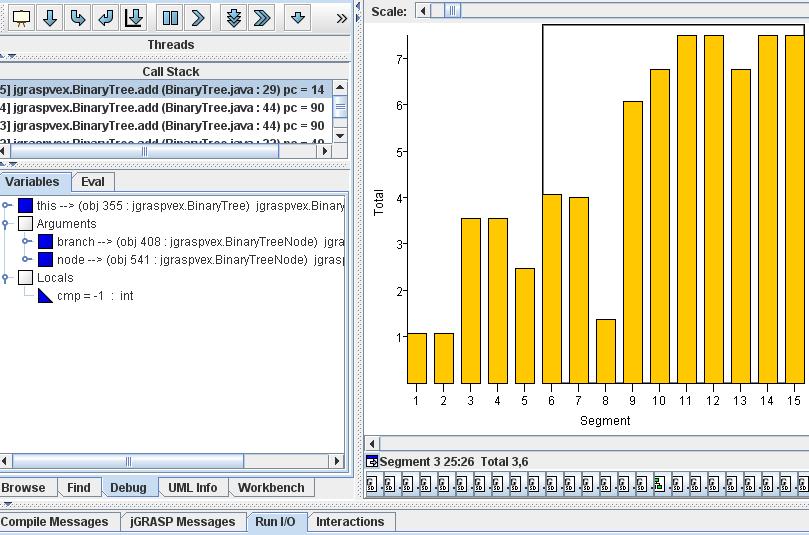Select call stack frame 3 at BinaryTree.java : 44
809x535 pixels.
166,126
